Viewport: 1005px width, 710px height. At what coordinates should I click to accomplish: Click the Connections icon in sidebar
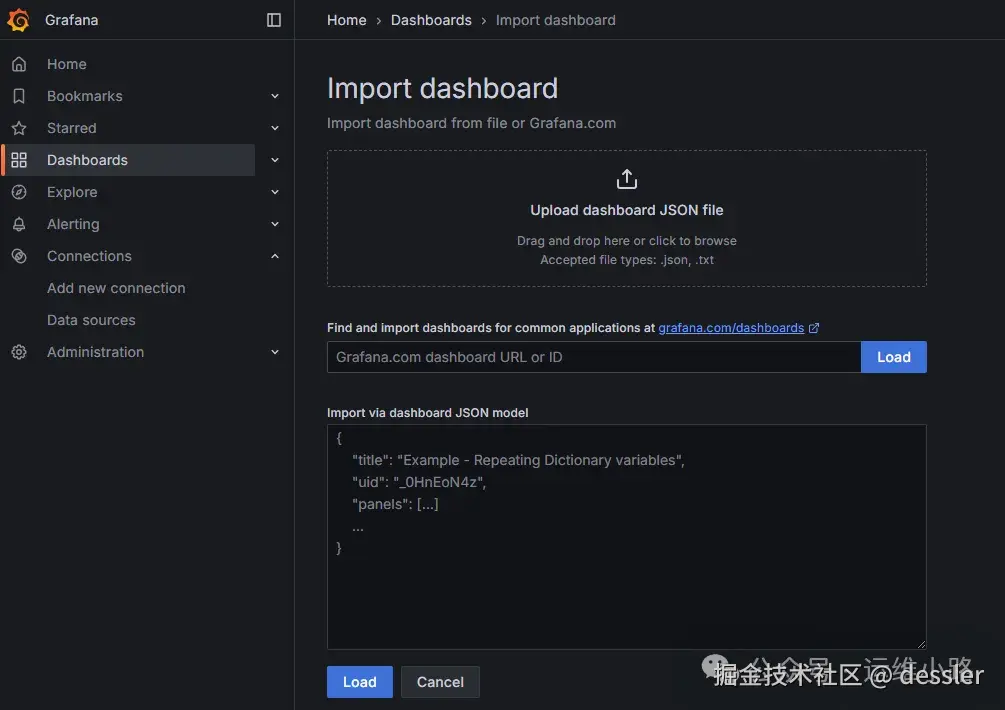pos(19,256)
